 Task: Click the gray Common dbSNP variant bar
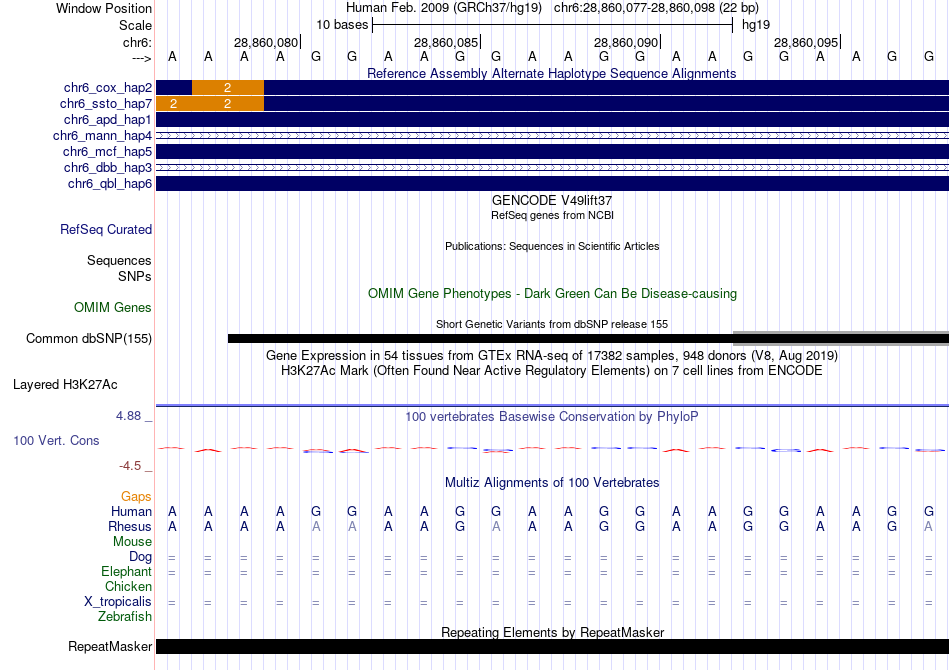[841, 339]
